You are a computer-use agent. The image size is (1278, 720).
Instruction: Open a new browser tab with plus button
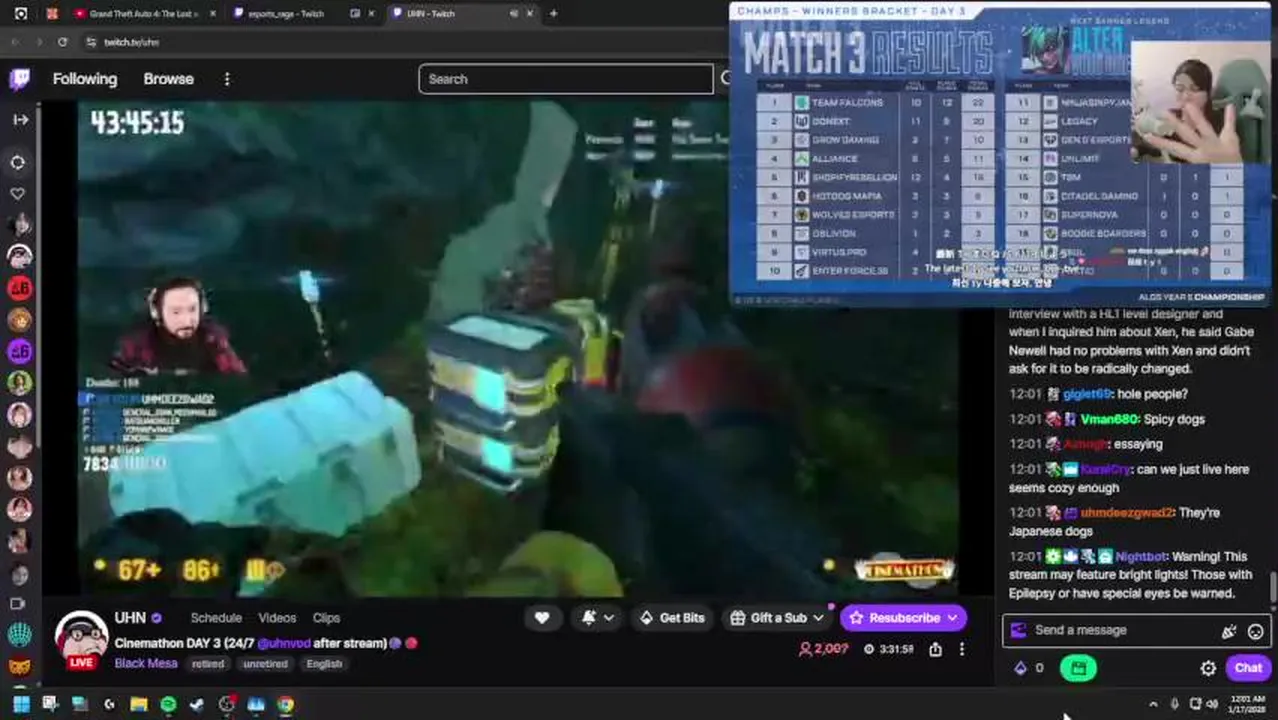pos(553,13)
